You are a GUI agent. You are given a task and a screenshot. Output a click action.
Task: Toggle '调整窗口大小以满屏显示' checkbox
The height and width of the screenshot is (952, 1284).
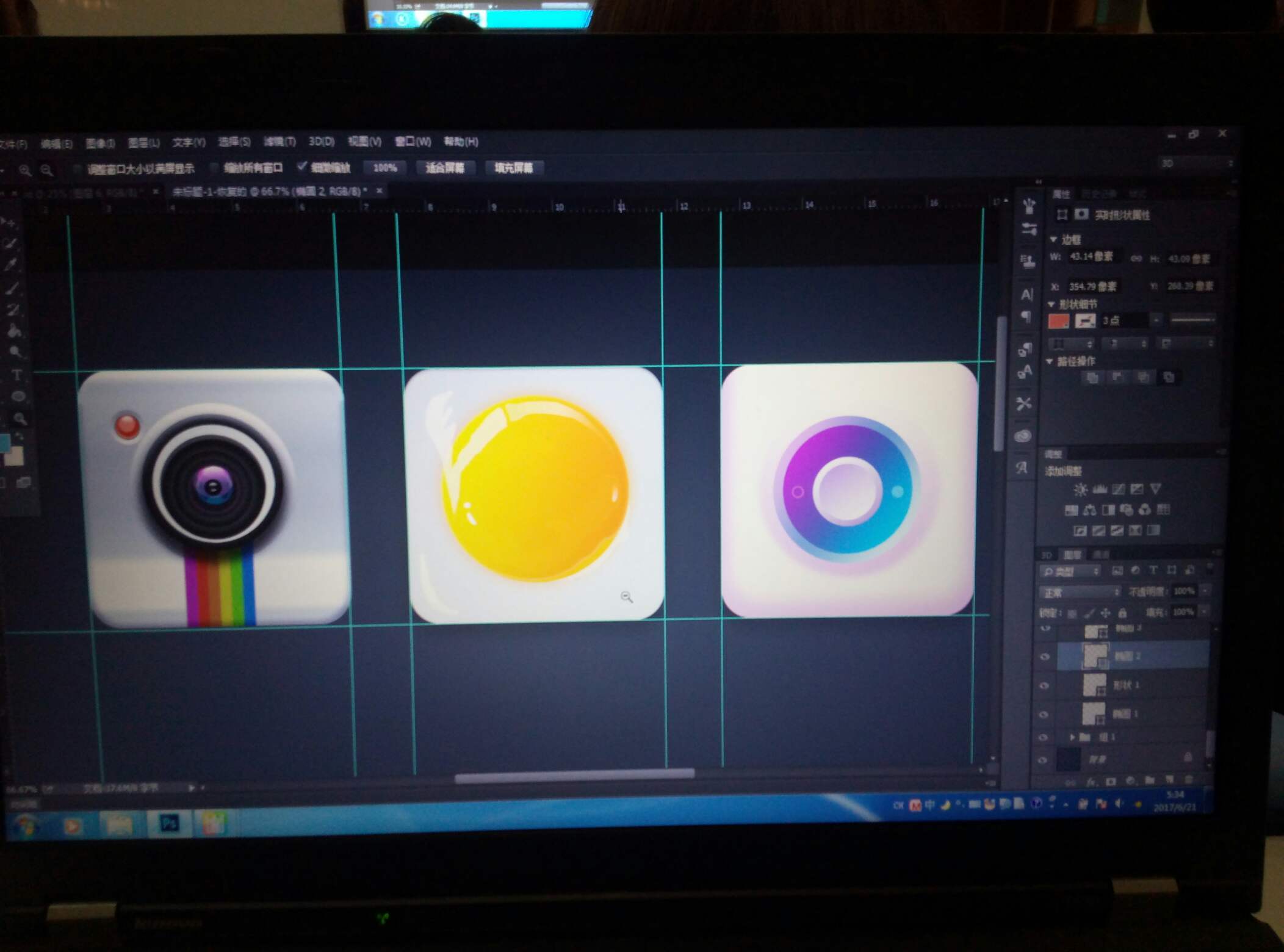click(x=77, y=169)
